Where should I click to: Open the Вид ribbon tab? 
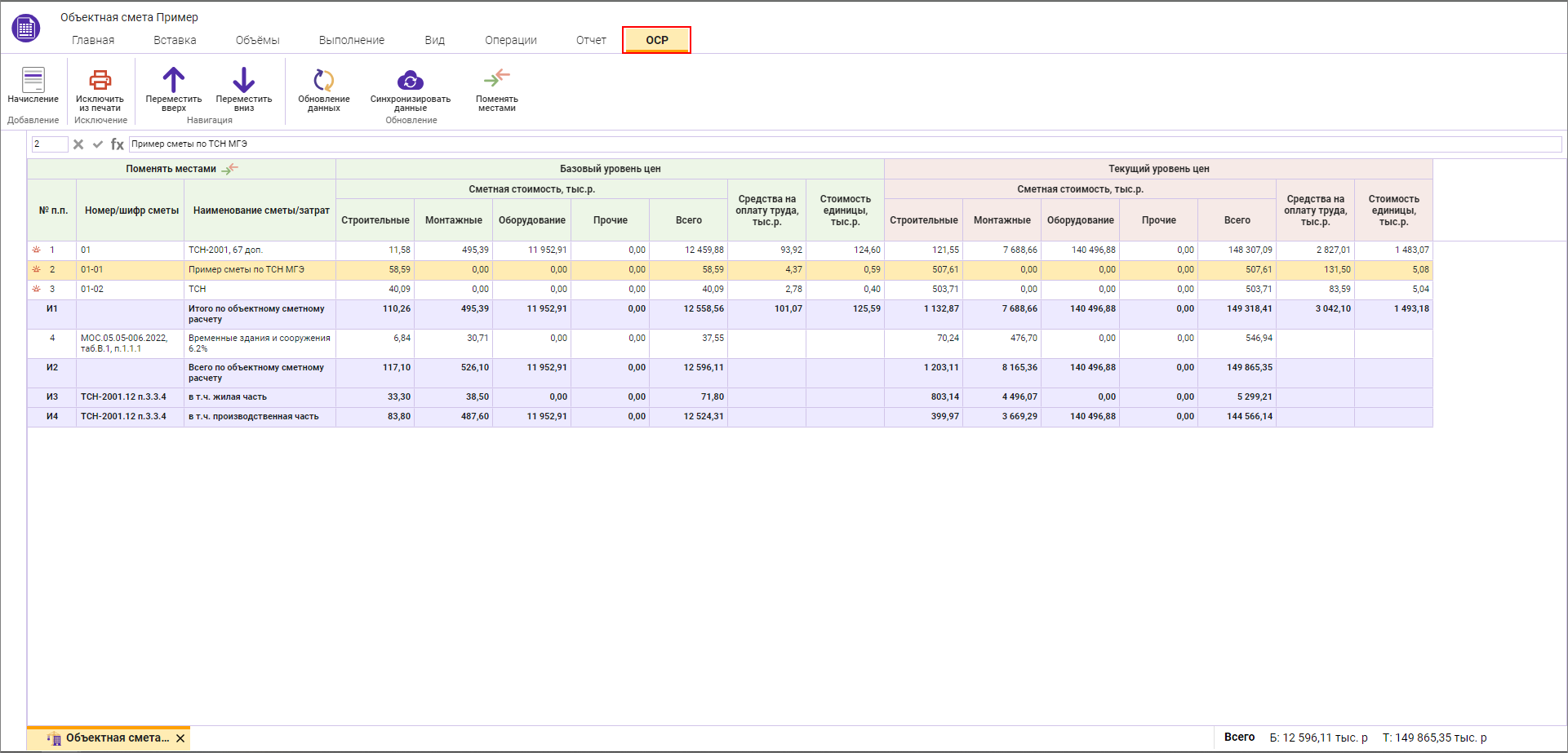pyautogui.click(x=435, y=40)
